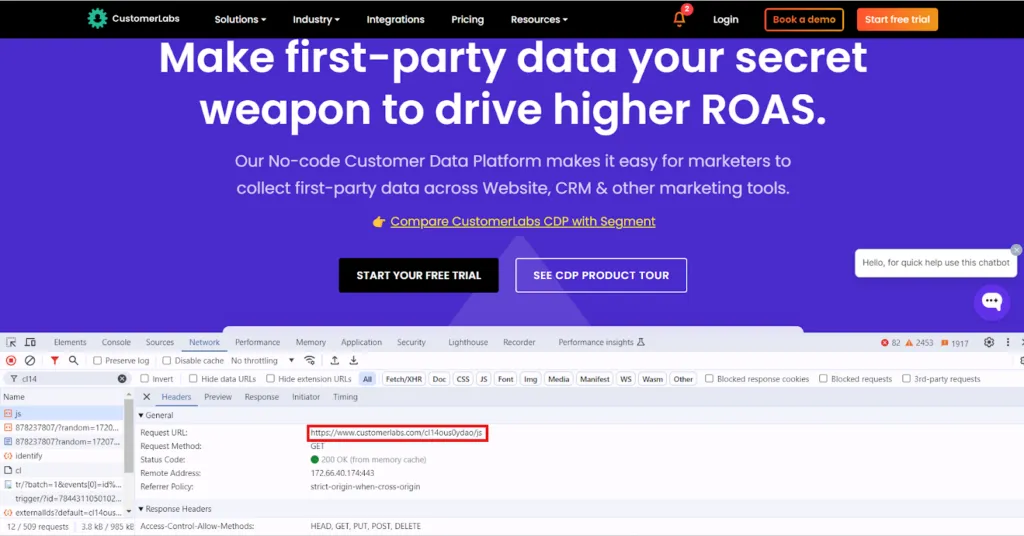Toggle the network filter funnel icon

(x=55, y=360)
